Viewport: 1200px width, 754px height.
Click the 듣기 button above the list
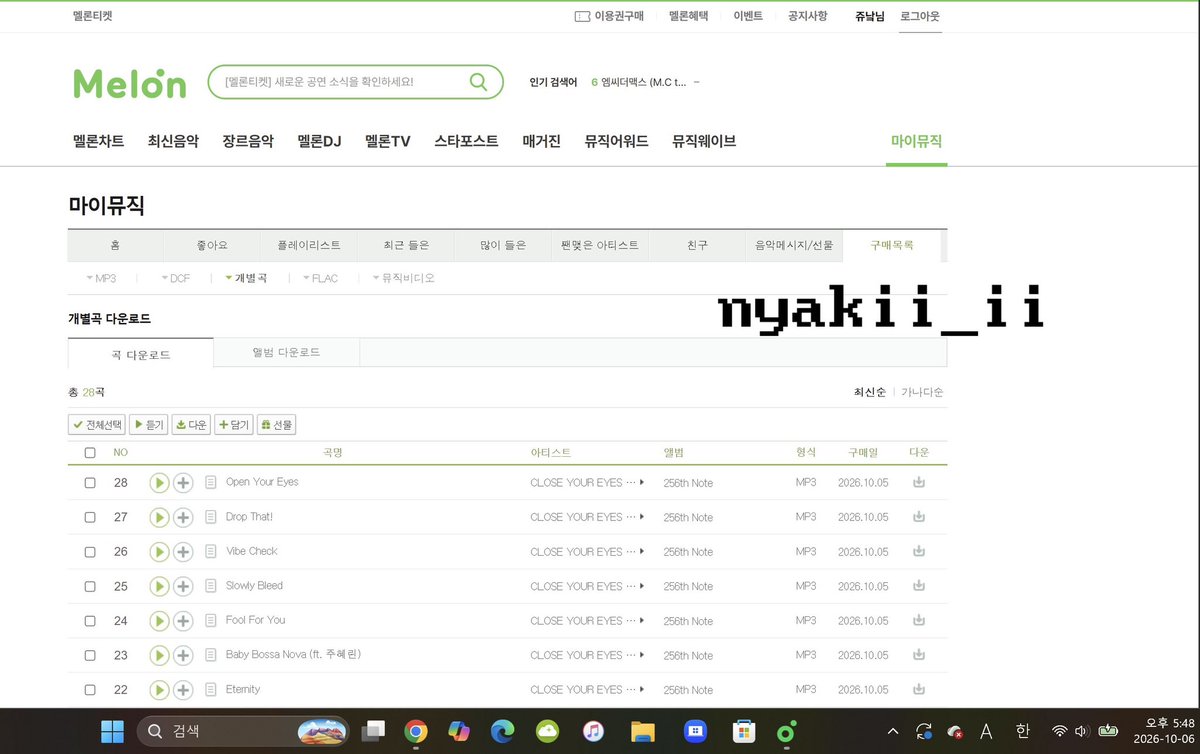[149, 425]
